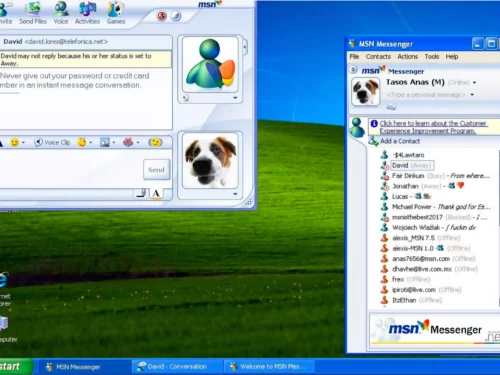Click the Add a Contact icon
Viewport: 500px width, 375px height.
click(373, 141)
